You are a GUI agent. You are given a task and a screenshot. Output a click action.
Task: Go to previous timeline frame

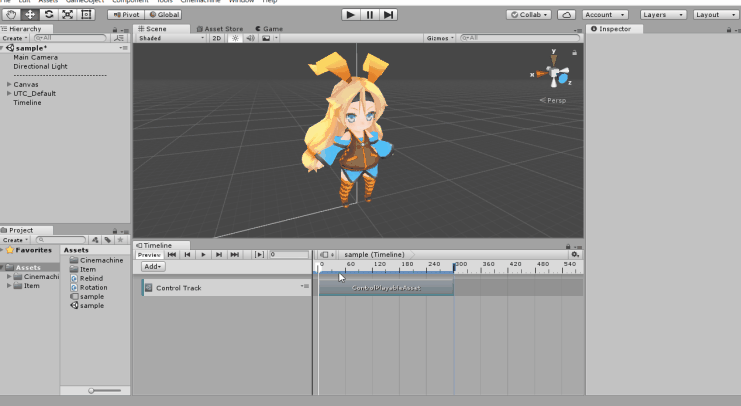(187, 255)
